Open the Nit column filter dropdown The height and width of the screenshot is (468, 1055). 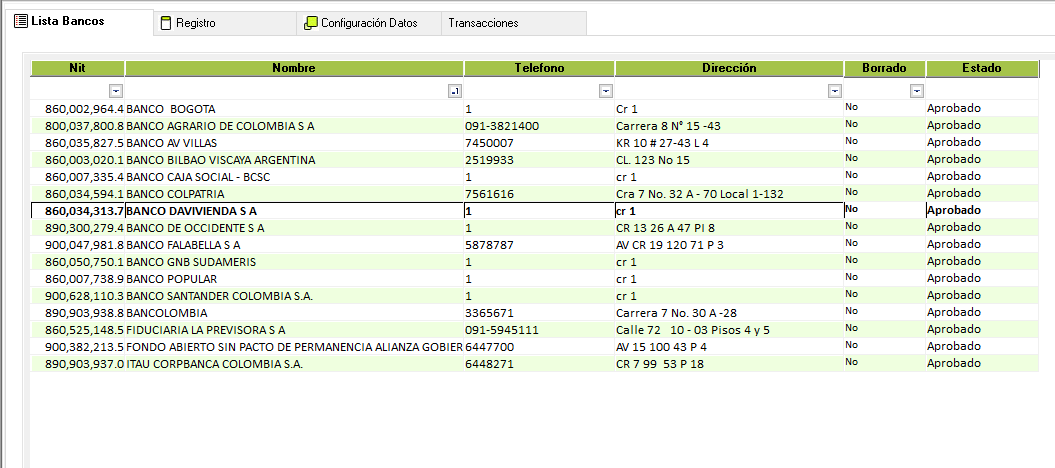pyautogui.click(x=116, y=91)
